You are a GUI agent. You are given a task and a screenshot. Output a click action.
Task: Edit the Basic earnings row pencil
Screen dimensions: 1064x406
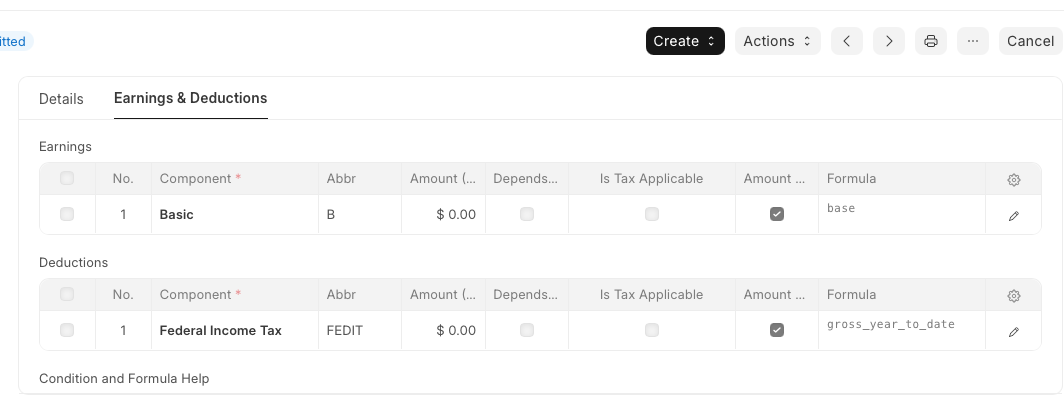(1013, 216)
